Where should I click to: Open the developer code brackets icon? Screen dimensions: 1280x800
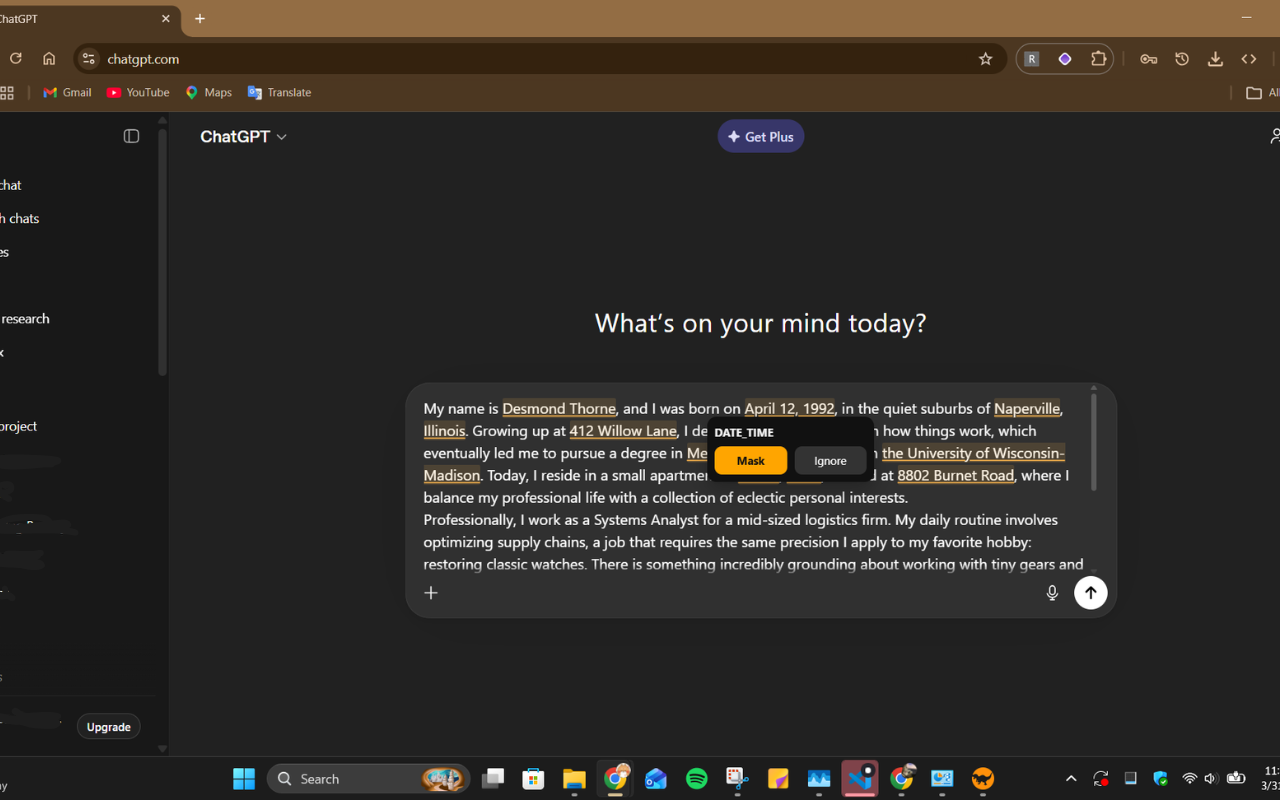[1249, 59]
